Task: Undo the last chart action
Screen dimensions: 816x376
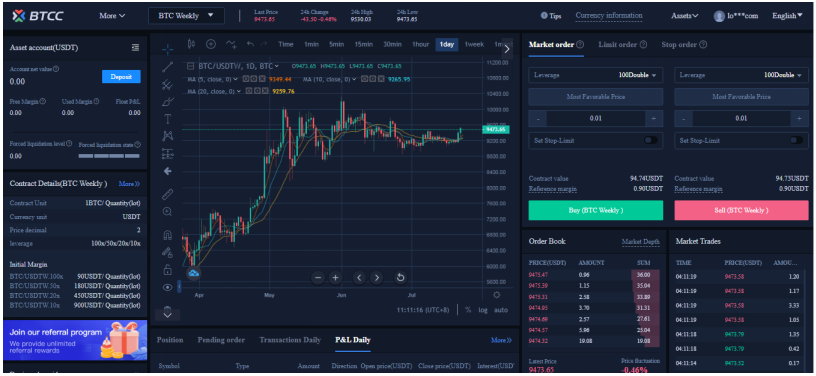Action: click(x=250, y=44)
